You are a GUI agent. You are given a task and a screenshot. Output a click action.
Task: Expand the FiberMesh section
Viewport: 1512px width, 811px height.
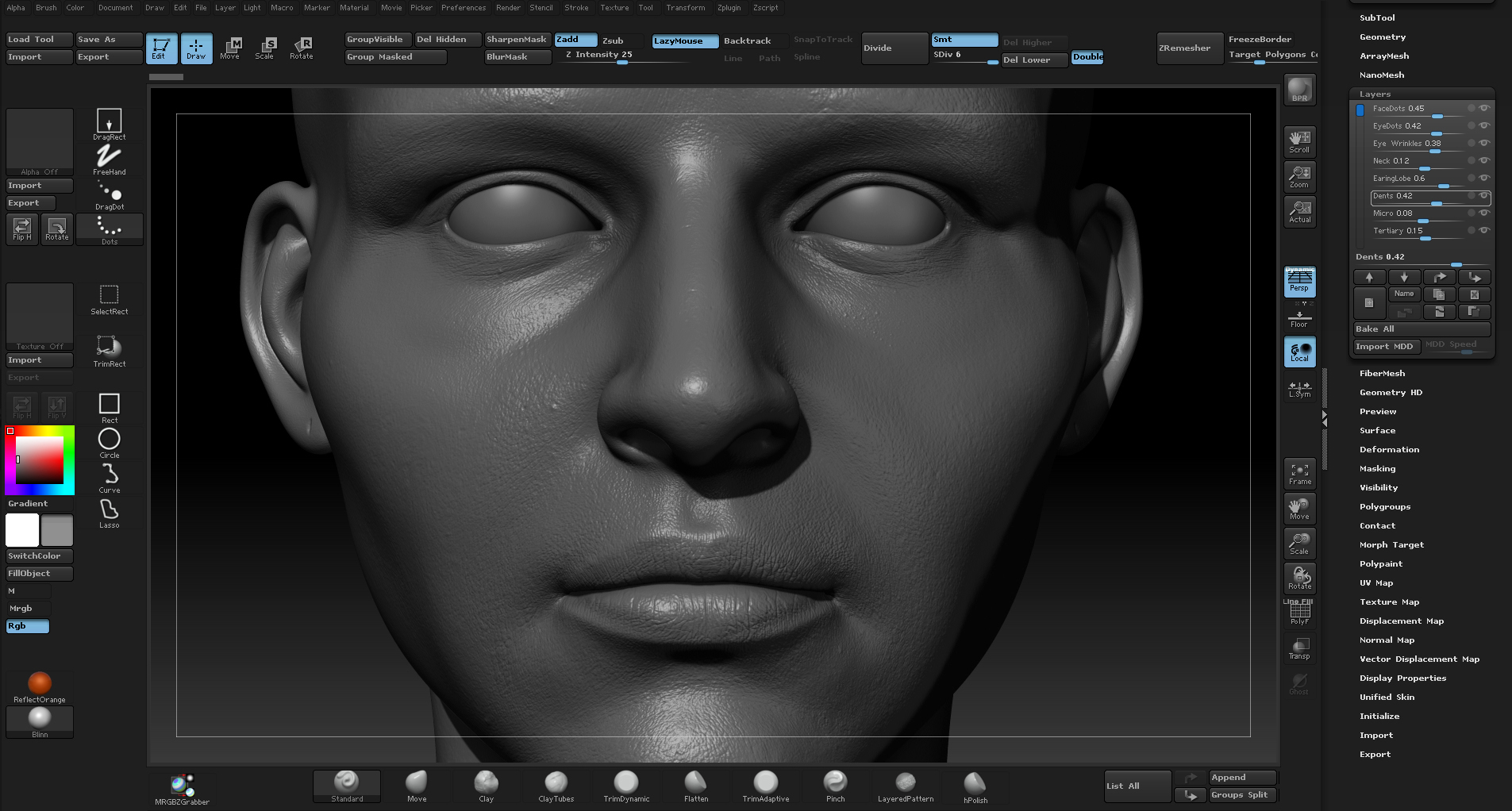pos(1382,373)
